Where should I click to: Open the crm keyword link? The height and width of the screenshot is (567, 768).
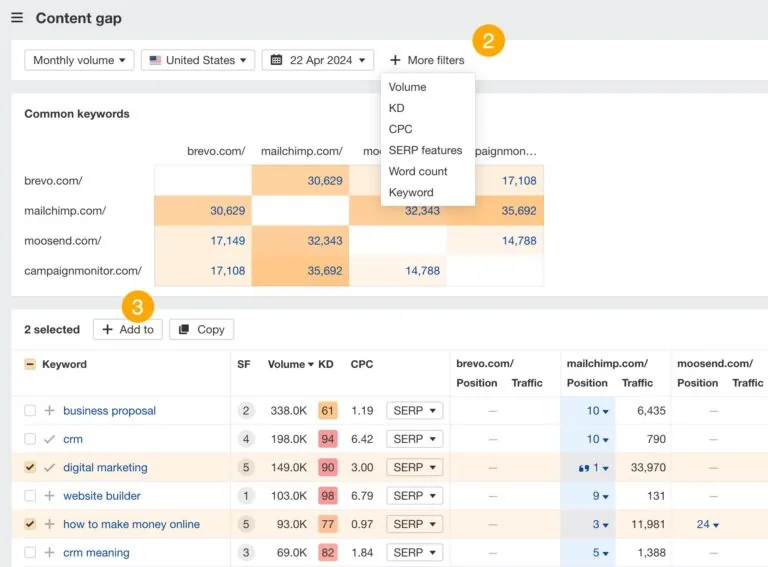coord(73,439)
